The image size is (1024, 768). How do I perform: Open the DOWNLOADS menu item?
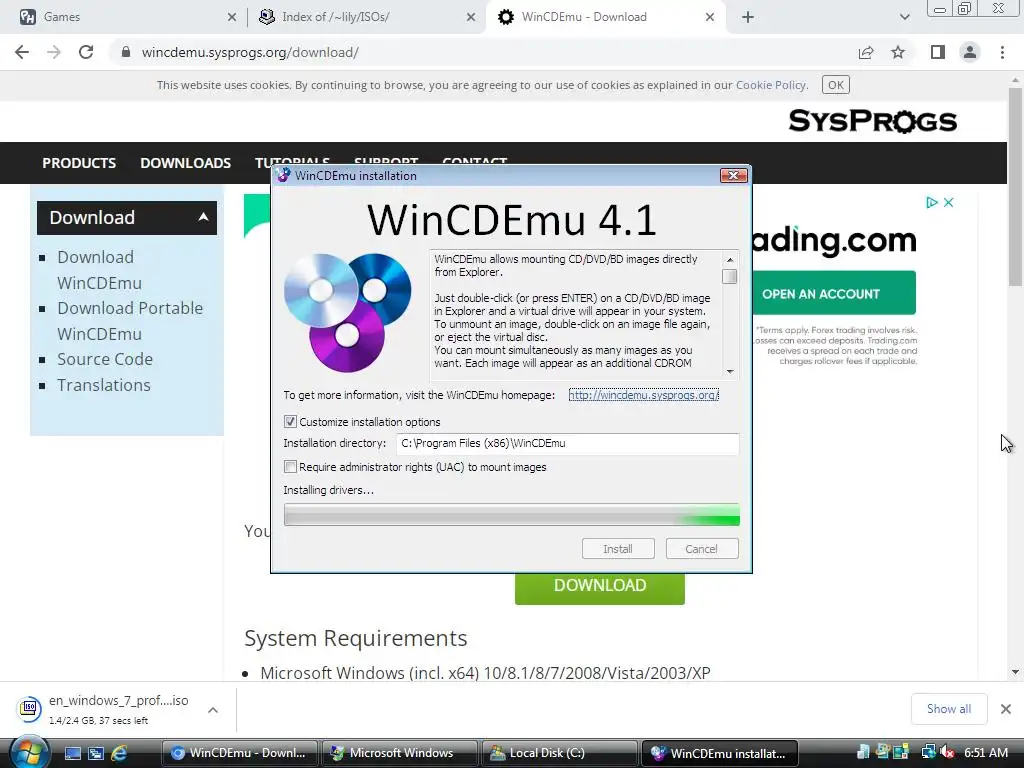pos(185,163)
